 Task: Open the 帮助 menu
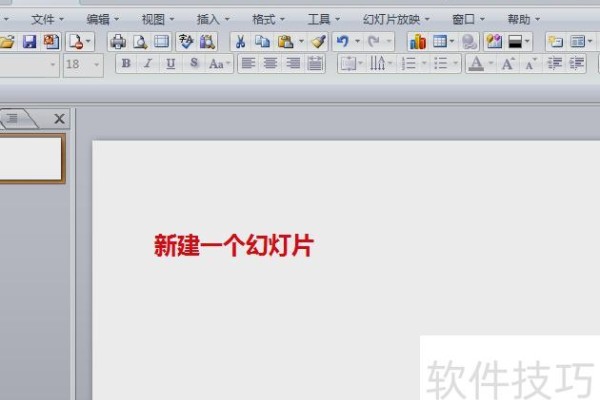[523, 19]
